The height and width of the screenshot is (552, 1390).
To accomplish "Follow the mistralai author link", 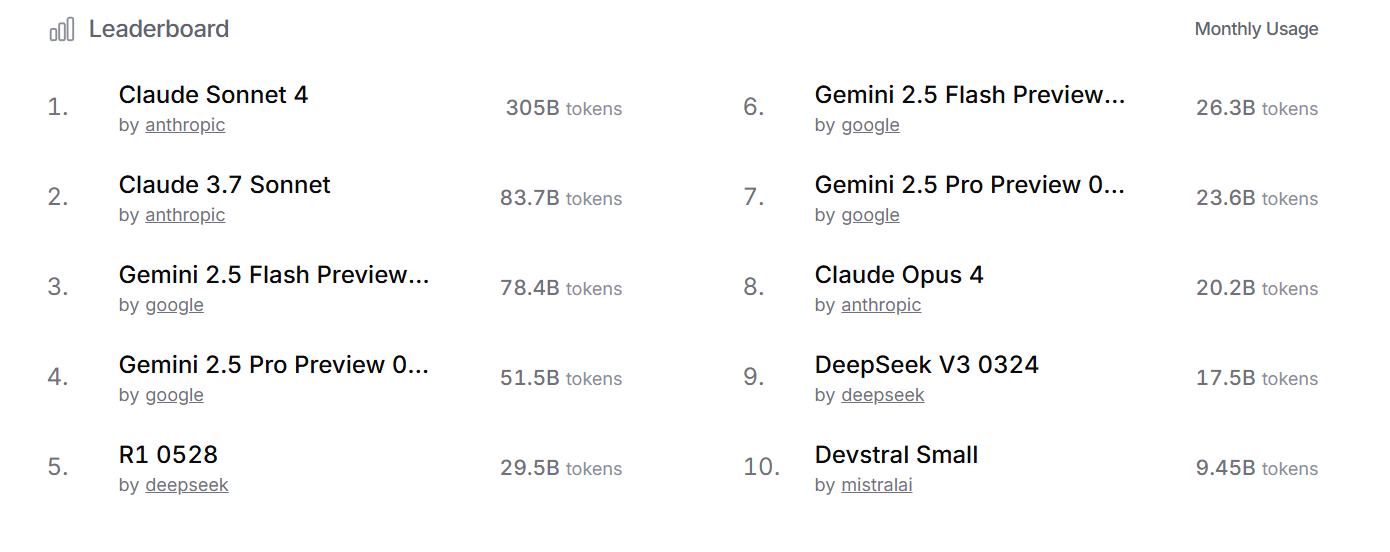I will (x=877, y=485).
